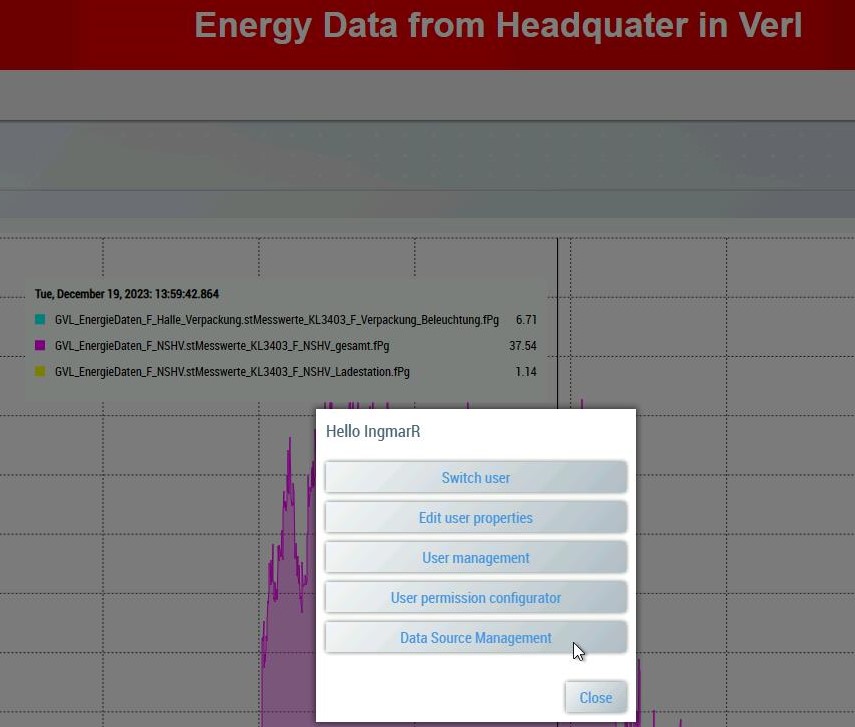Click the December 19 timestamp header
The width and height of the screenshot is (855, 727).
pos(127,294)
